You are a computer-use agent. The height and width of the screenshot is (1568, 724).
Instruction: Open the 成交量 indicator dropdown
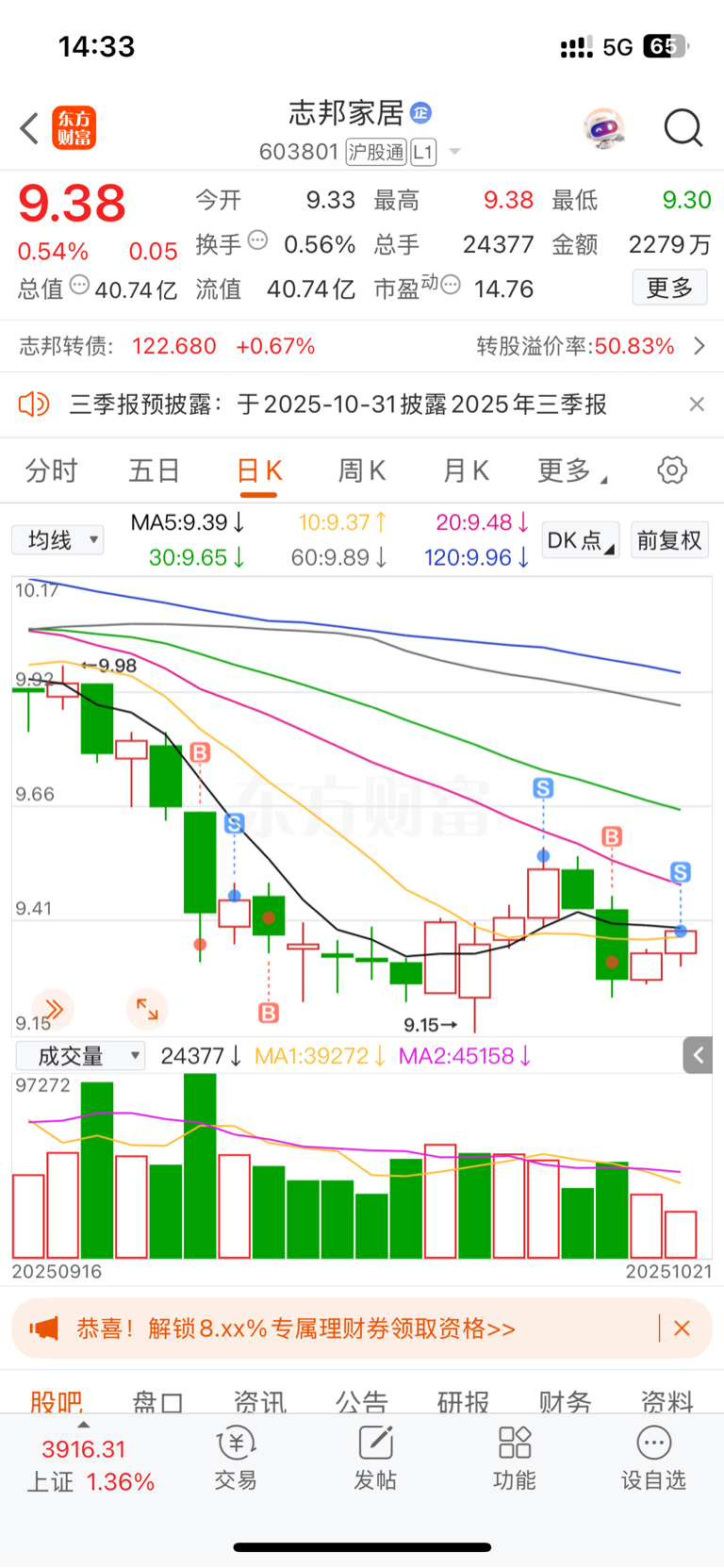[x=80, y=1055]
